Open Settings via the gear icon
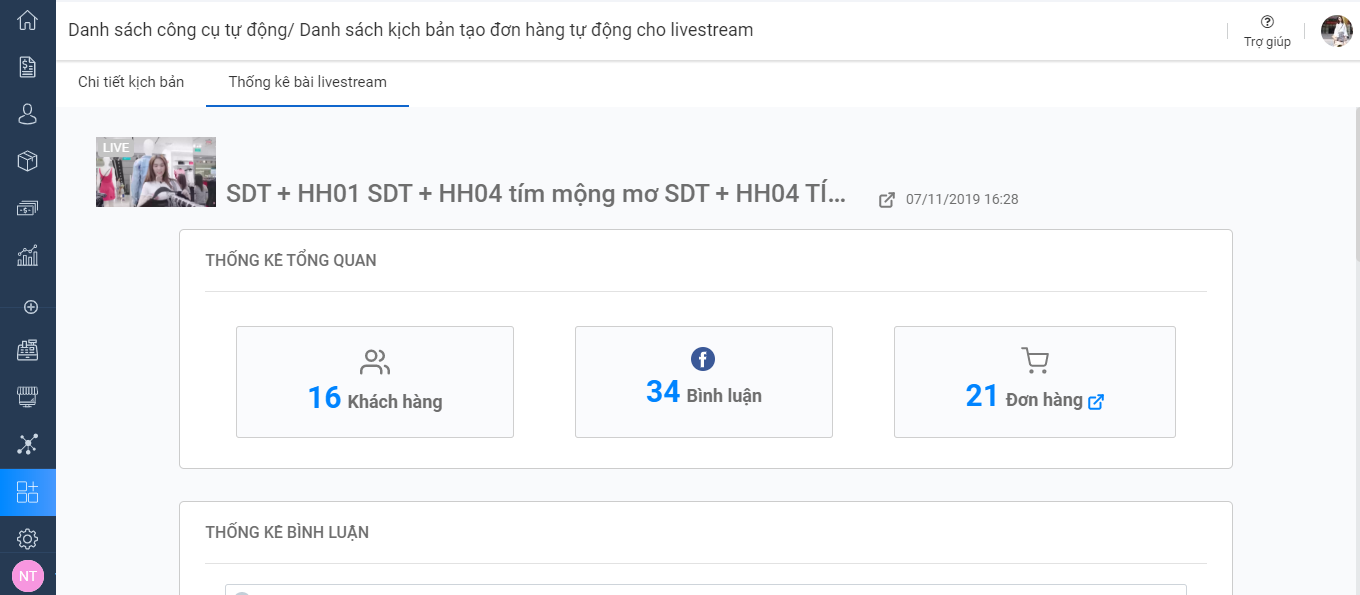The image size is (1360, 595). point(27,537)
